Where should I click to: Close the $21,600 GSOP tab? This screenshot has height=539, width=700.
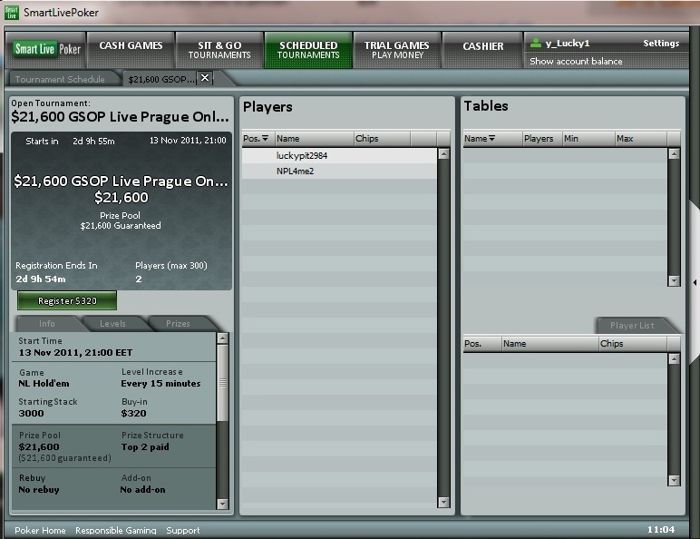205,78
